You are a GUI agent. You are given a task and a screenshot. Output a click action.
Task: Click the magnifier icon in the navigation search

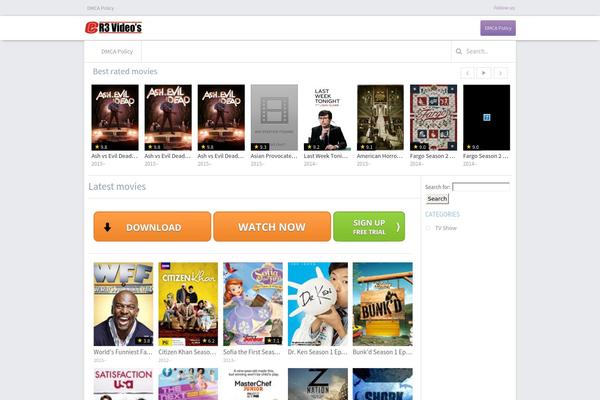459,51
